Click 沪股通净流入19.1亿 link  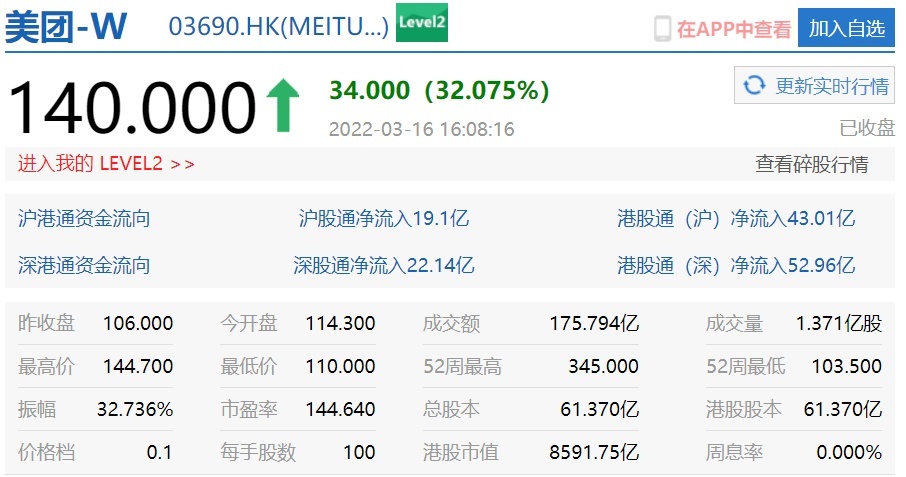point(384,218)
